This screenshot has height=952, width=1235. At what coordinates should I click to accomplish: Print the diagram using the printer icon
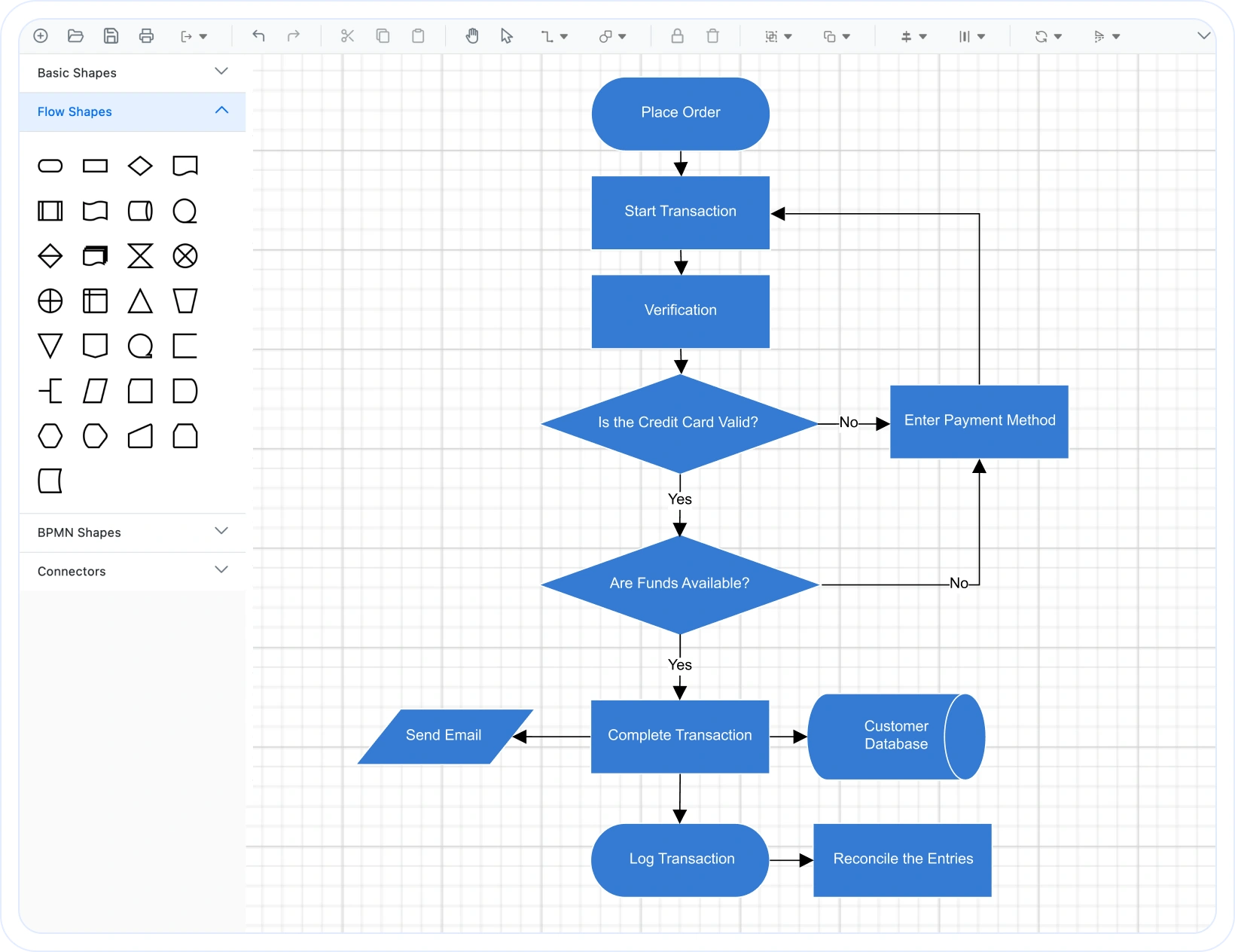[x=146, y=35]
